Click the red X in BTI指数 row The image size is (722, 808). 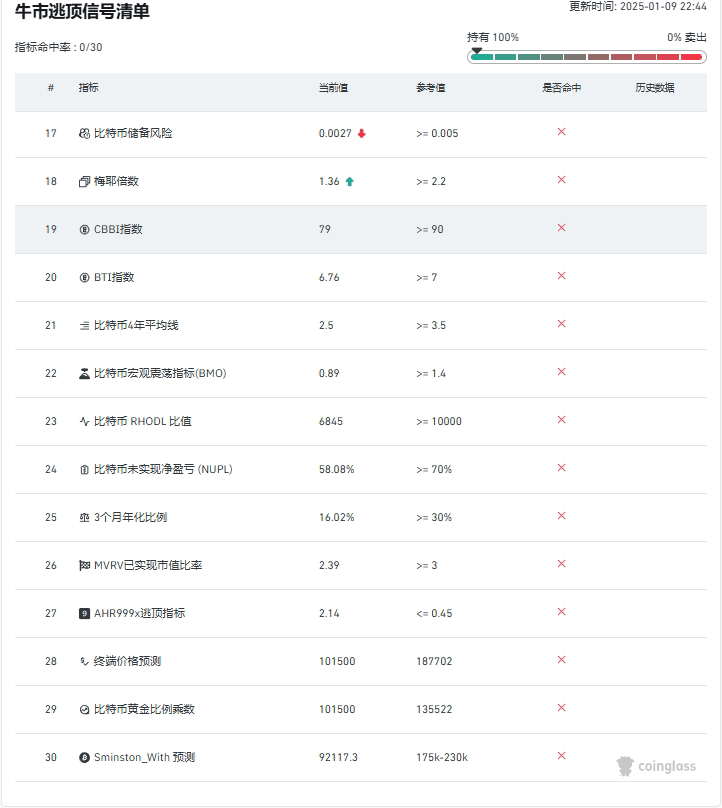pos(562,276)
